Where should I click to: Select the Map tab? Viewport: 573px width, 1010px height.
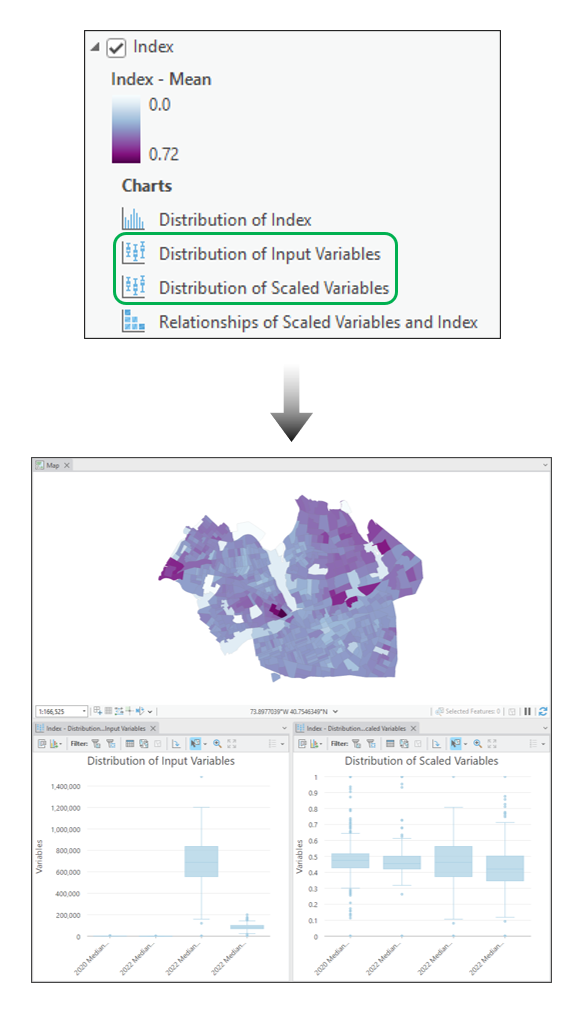point(53,464)
